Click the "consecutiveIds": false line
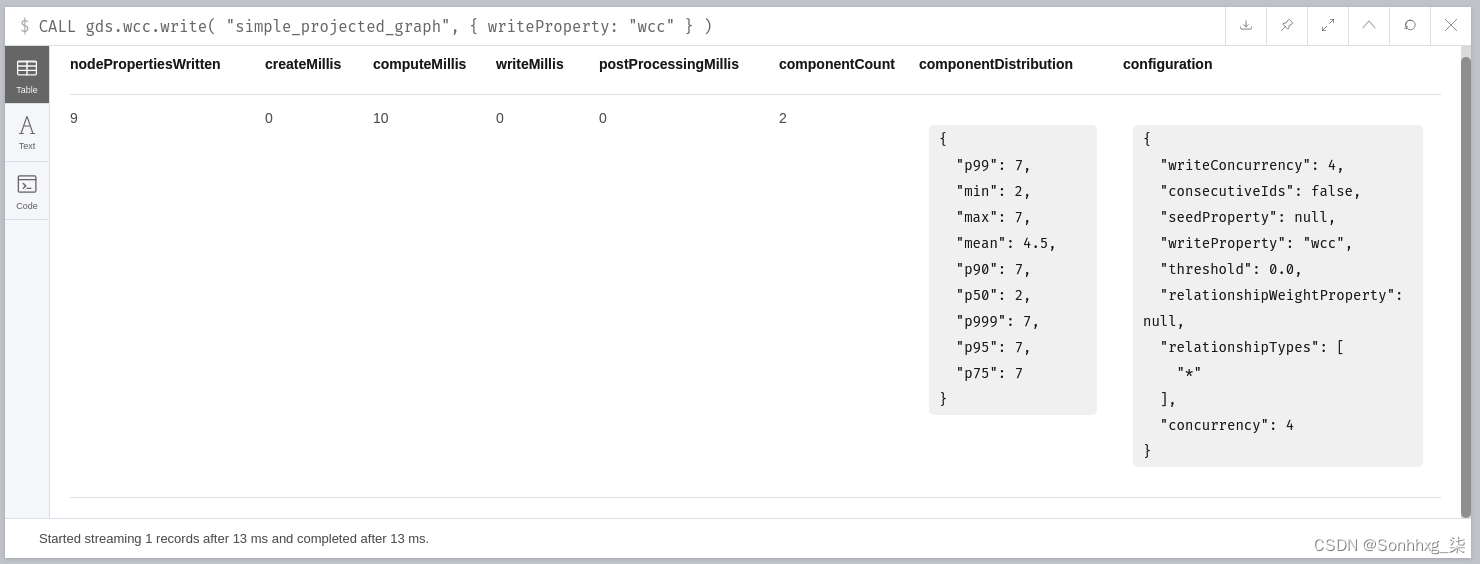The width and height of the screenshot is (1480, 564). pos(1260,191)
